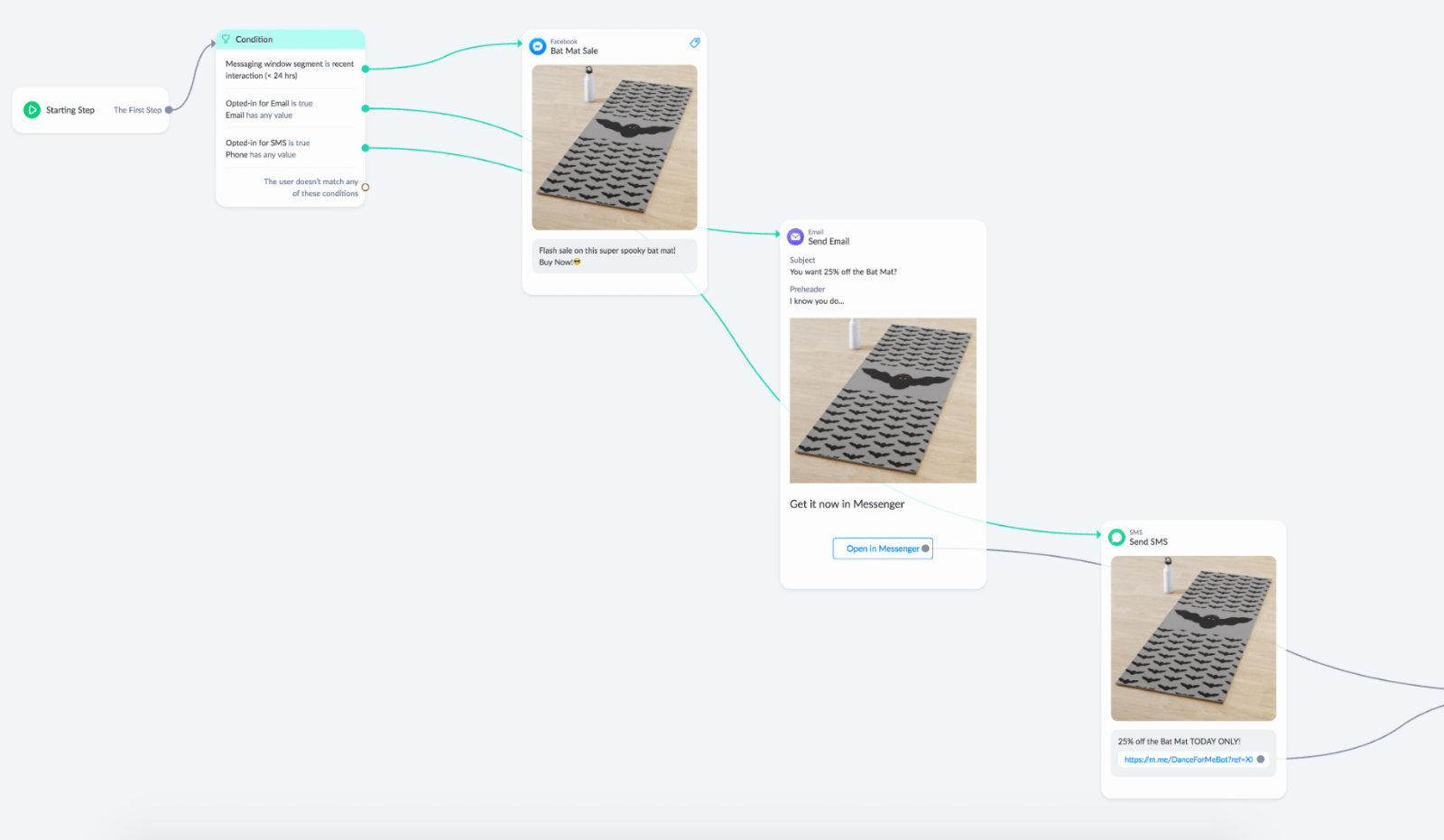The height and width of the screenshot is (840, 1444).
Task: Click the Facebook Messenger icon on Bat Mat Sale
Action: tap(538, 46)
